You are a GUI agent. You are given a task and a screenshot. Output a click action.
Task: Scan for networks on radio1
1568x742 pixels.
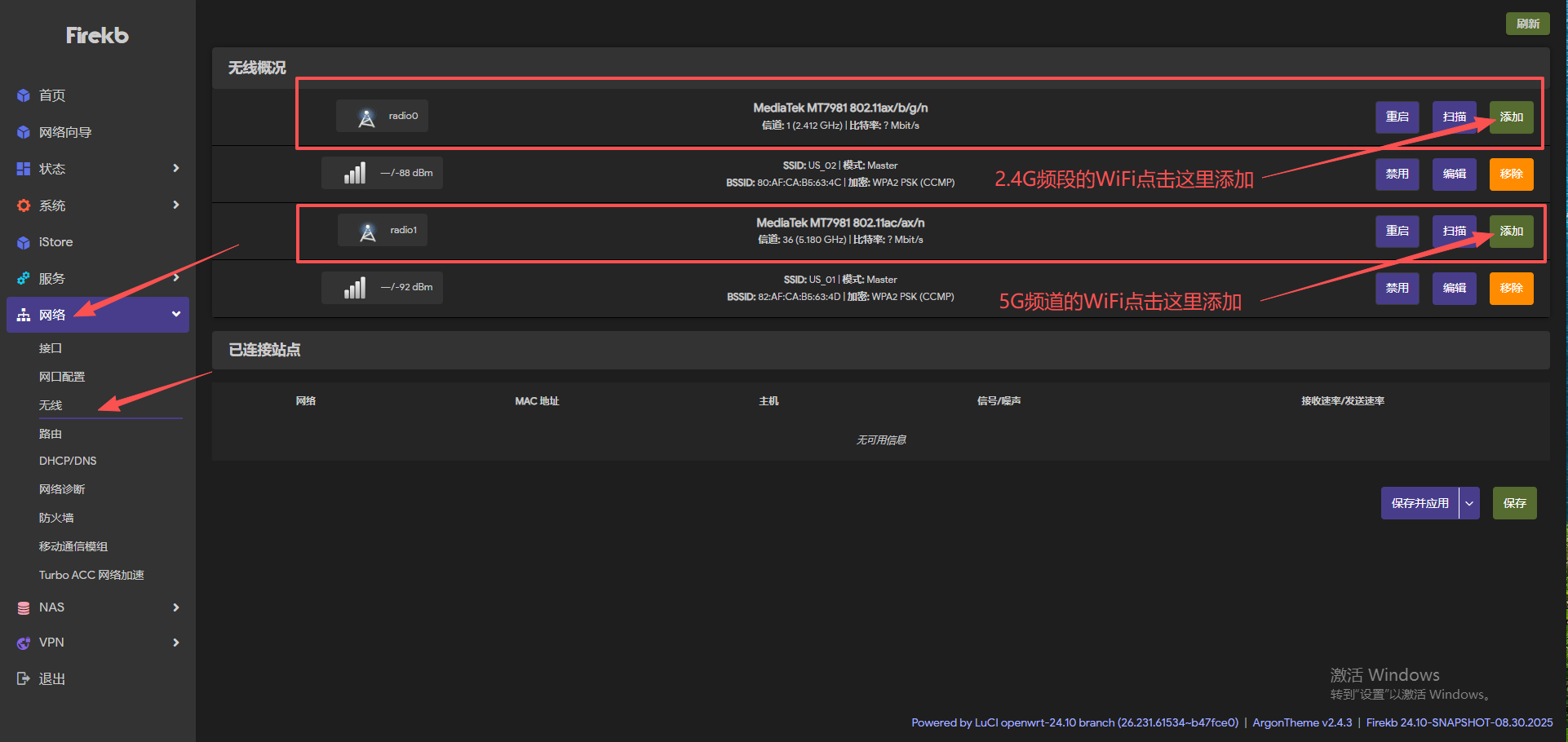coord(1454,232)
